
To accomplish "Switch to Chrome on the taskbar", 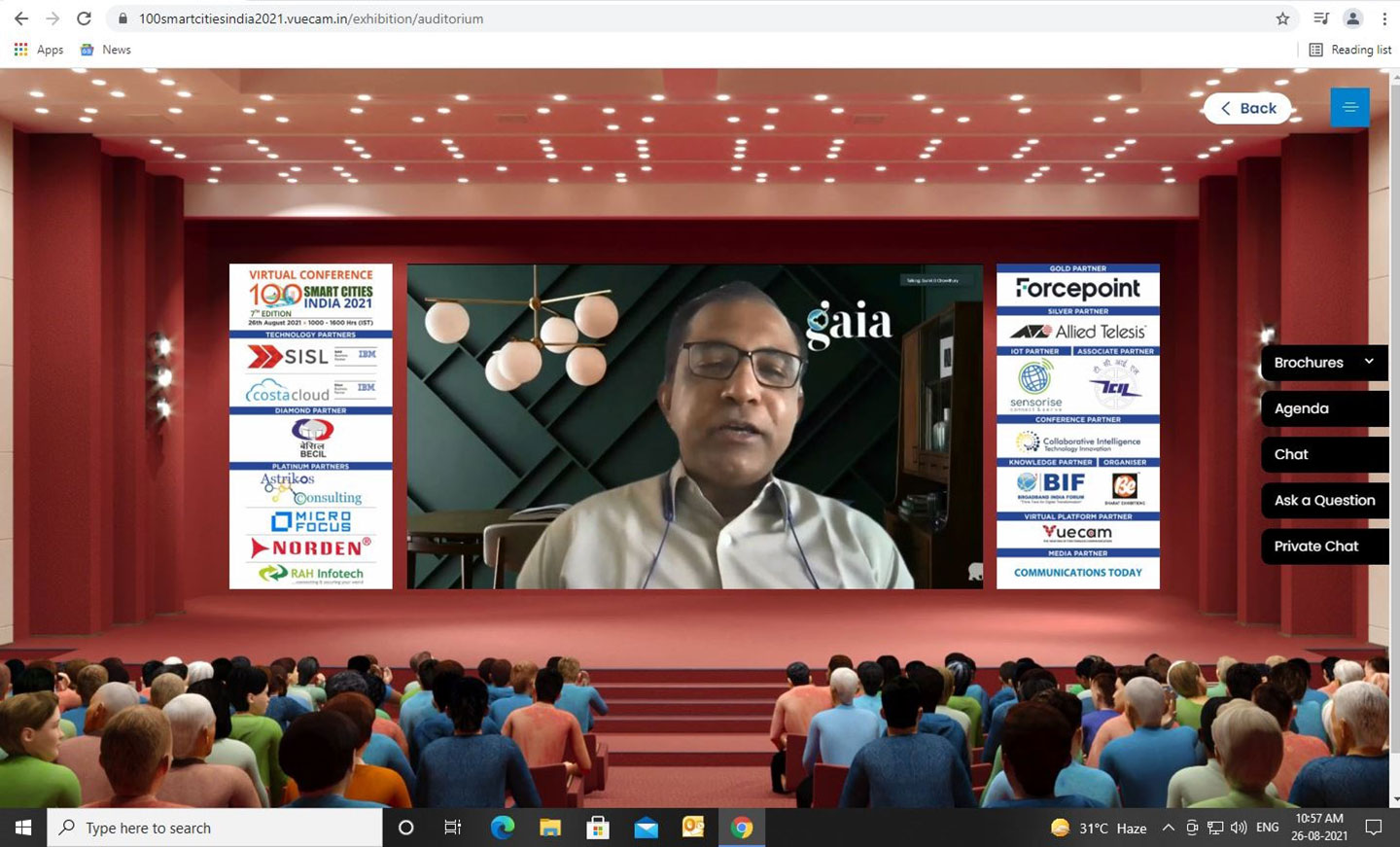I will tap(742, 828).
